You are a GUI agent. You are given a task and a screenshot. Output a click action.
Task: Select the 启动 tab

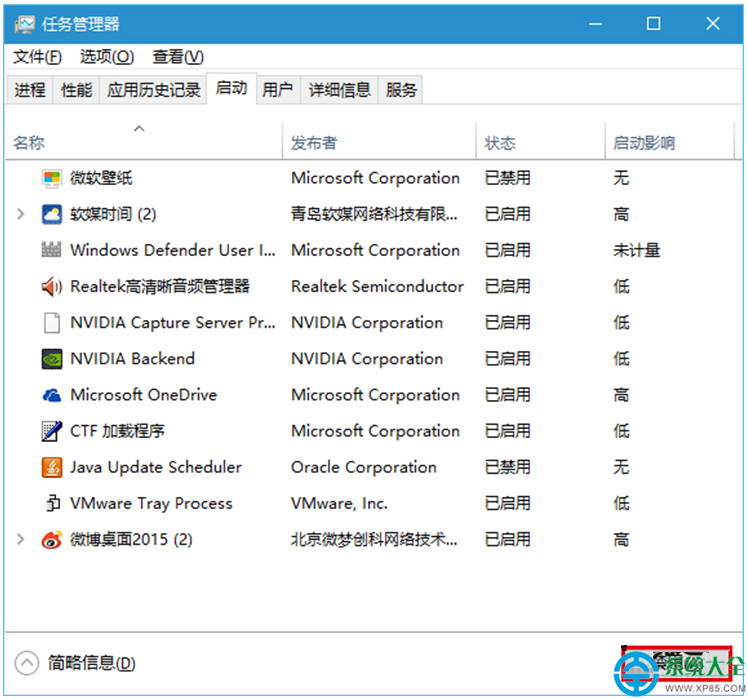coord(231,88)
